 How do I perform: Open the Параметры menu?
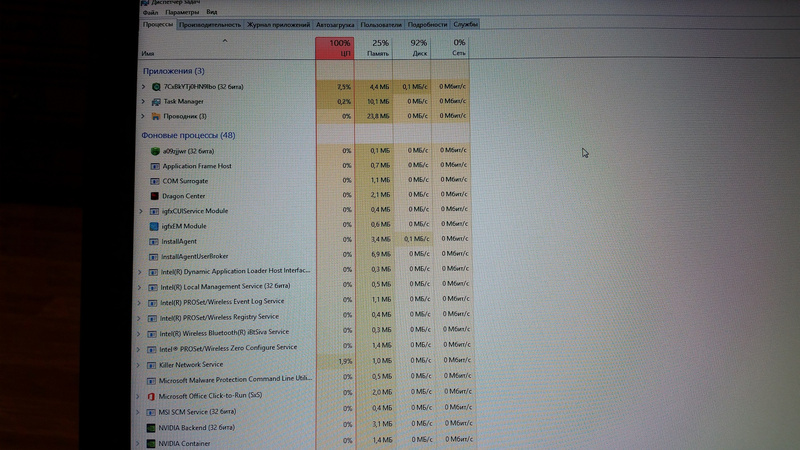[x=182, y=12]
